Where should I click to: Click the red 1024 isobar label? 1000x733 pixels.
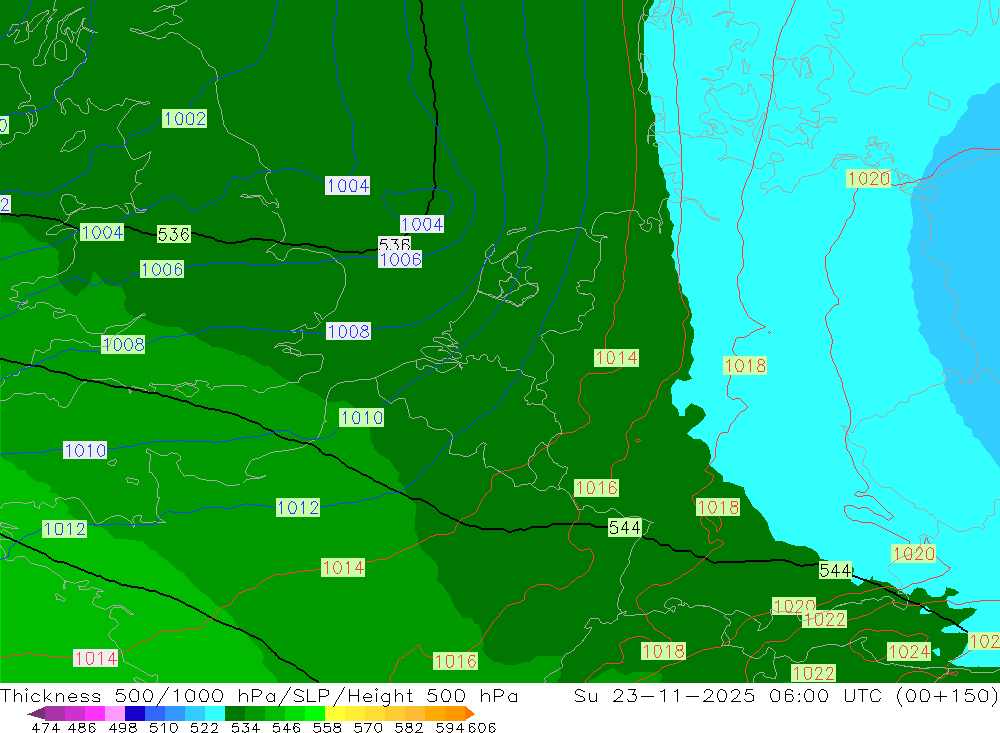[909, 651]
